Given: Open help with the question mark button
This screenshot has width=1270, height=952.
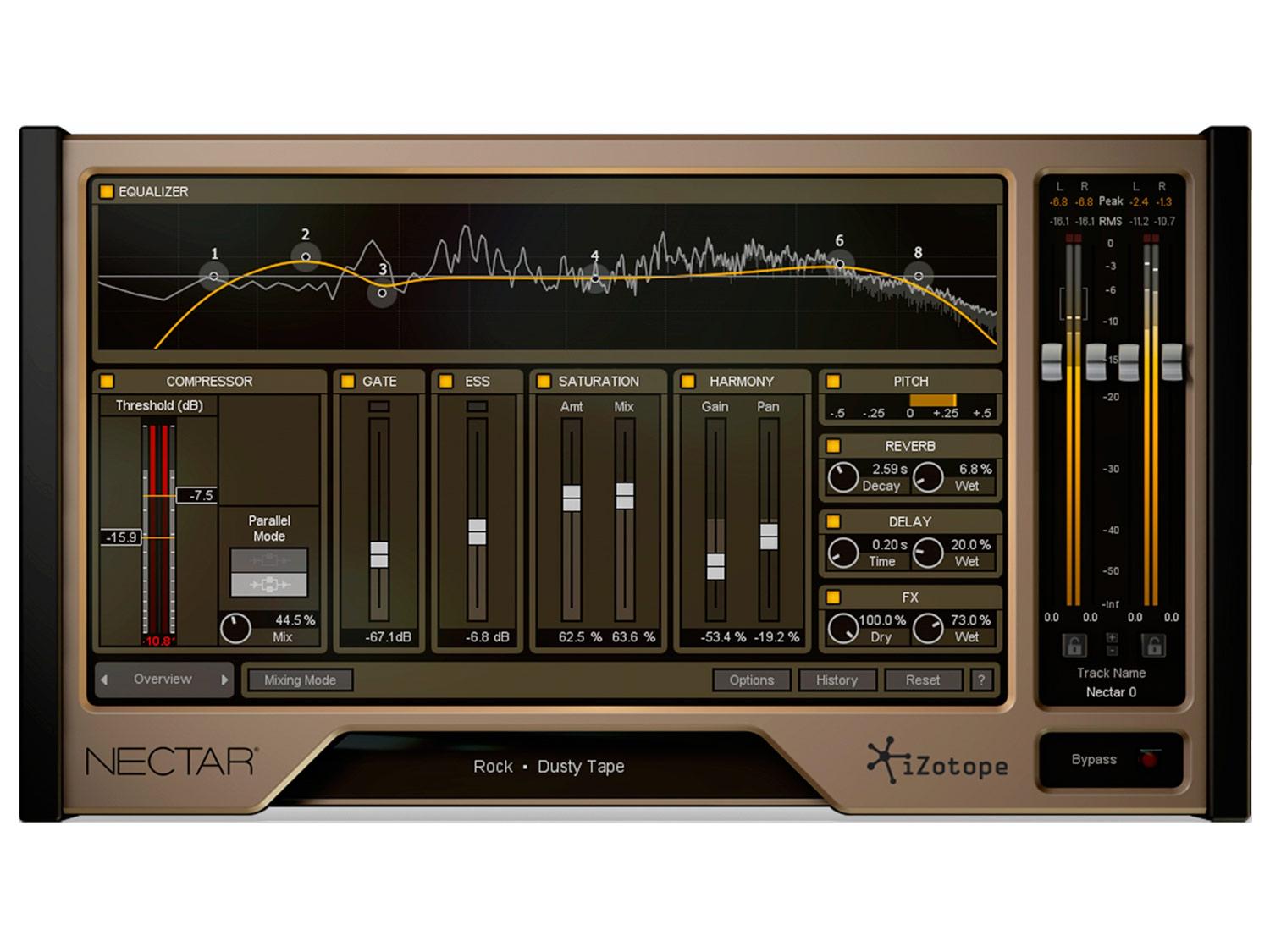Looking at the screenshot, I should [x=981, y=680].
